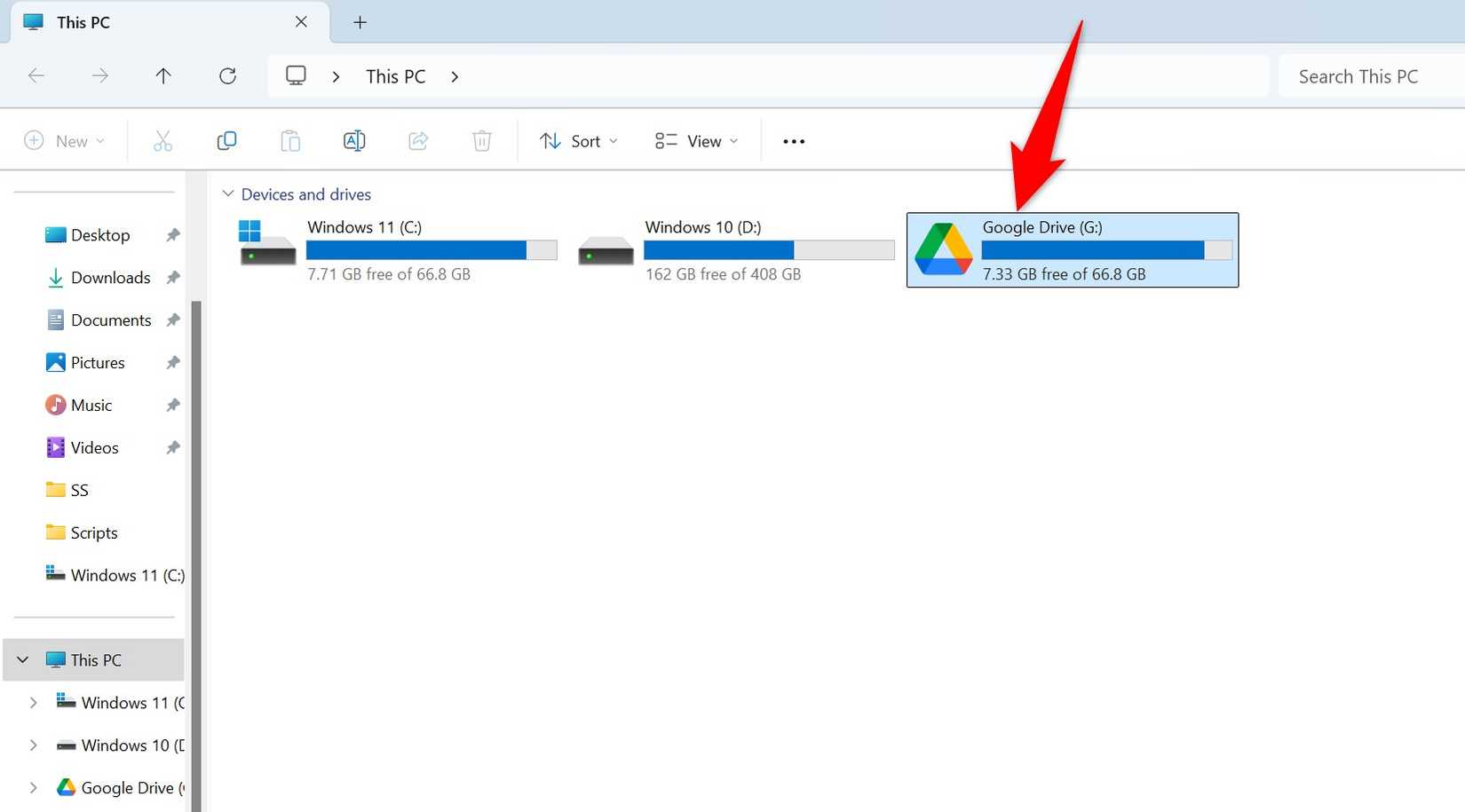This screenshot has height=812, width=1465.
Task: Click inside the Search This PC field
Action: [1367, 75]
